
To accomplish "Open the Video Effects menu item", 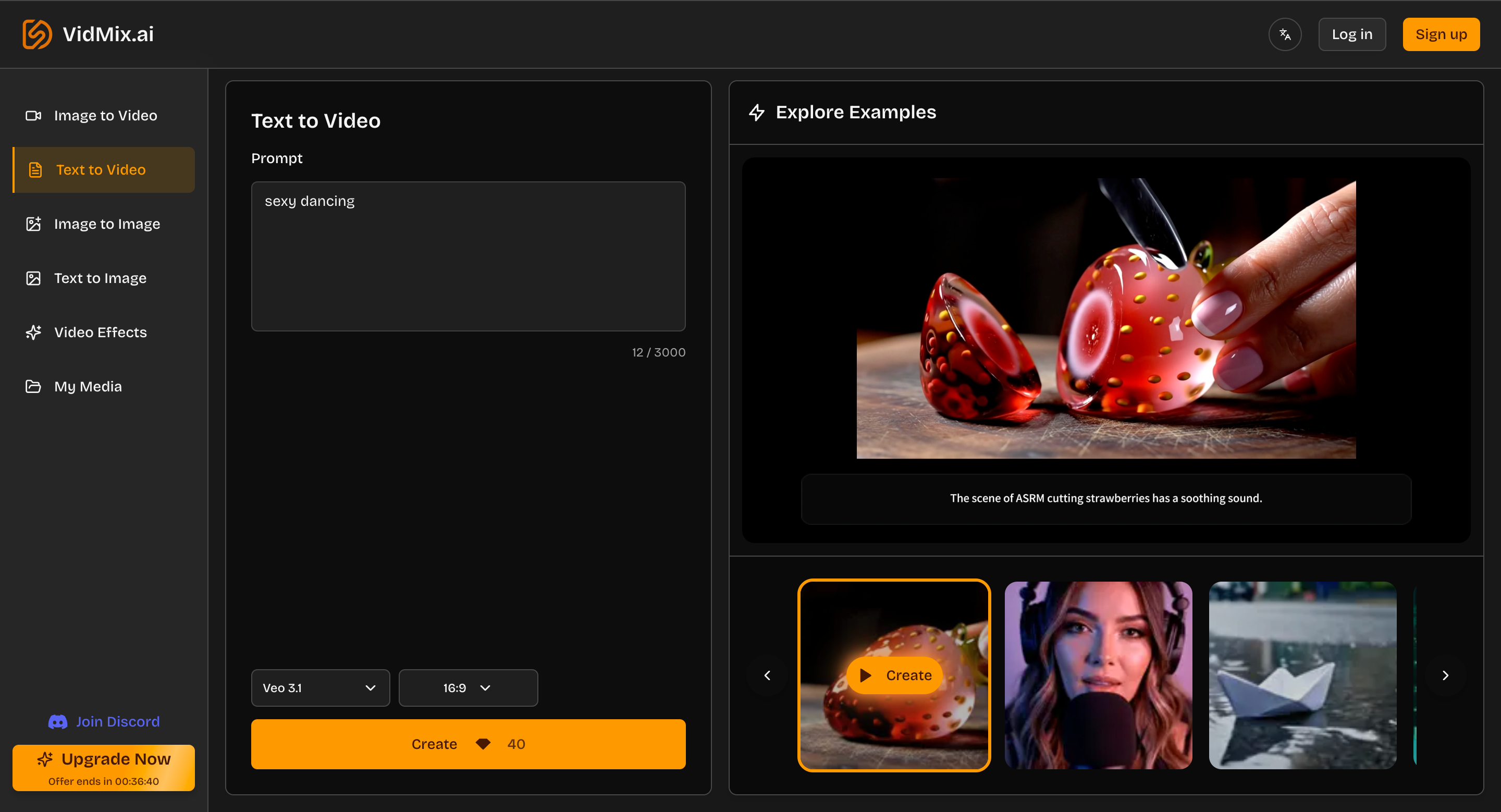I will [x=100, y=332].
